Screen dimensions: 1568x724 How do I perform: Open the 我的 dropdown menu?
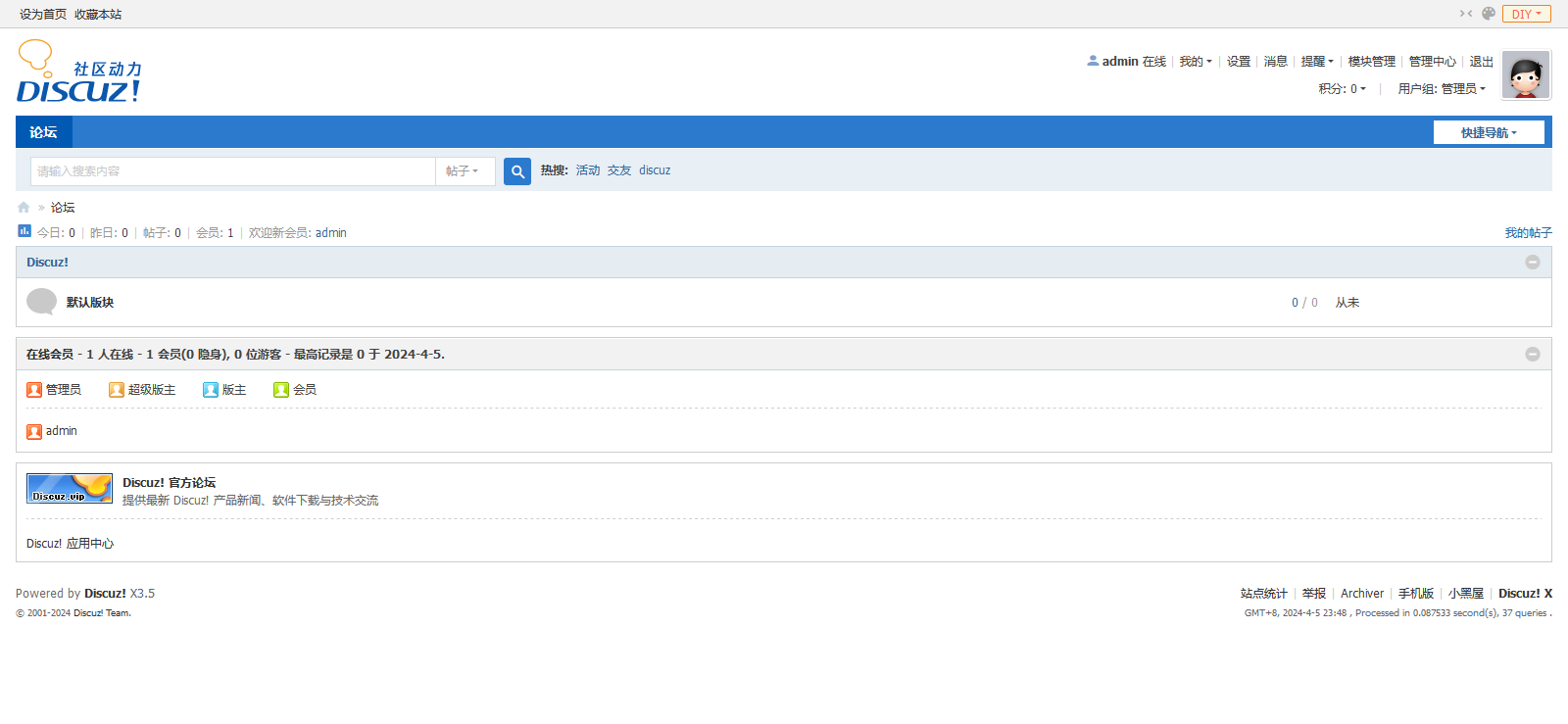[x=1196, y=62]
